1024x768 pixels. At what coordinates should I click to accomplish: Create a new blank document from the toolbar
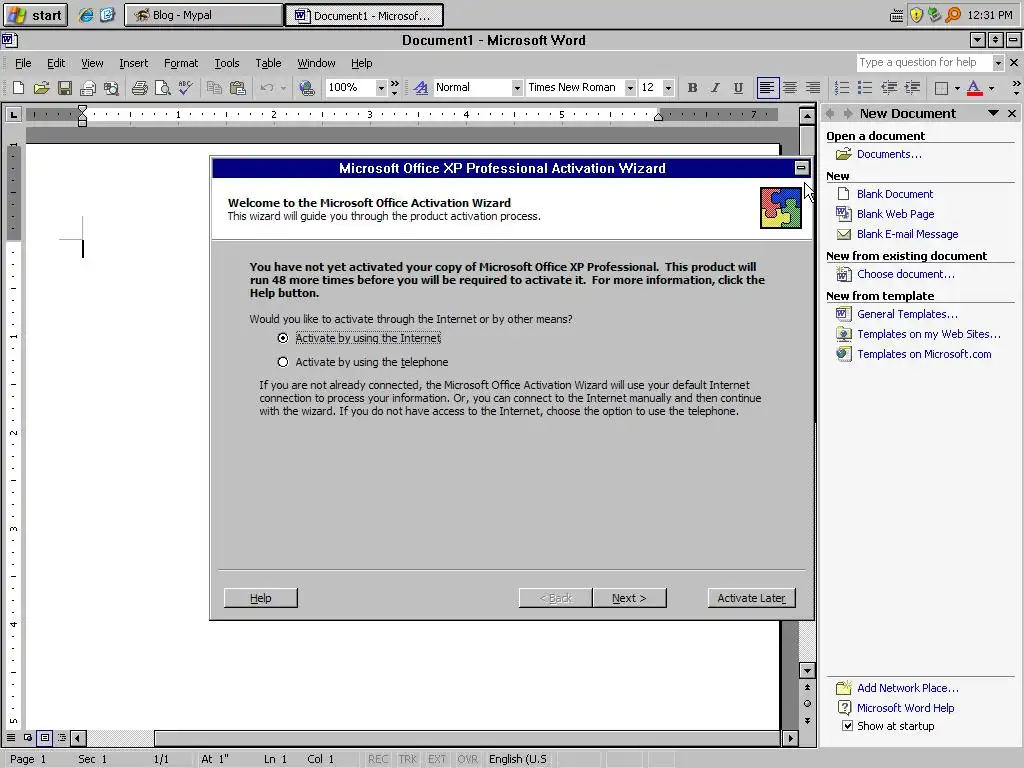pos(19,88)
